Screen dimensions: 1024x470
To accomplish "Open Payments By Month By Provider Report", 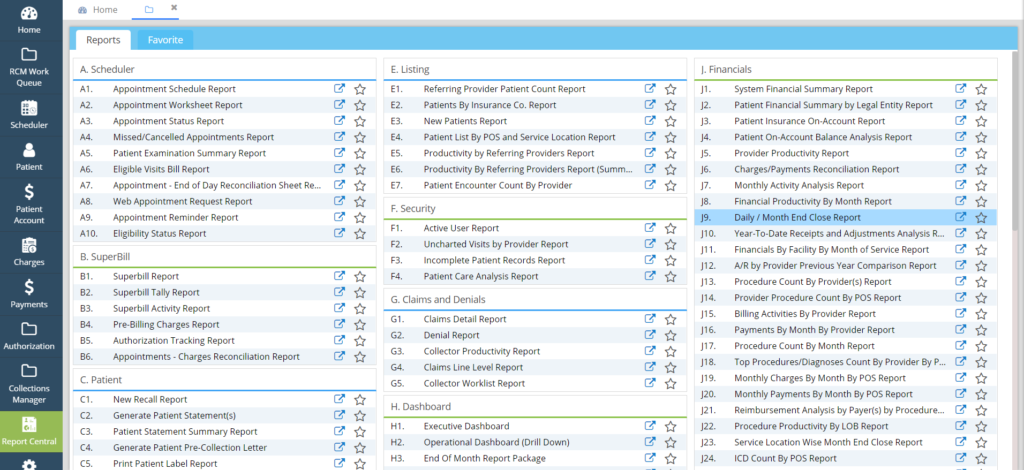I will 814,330.
